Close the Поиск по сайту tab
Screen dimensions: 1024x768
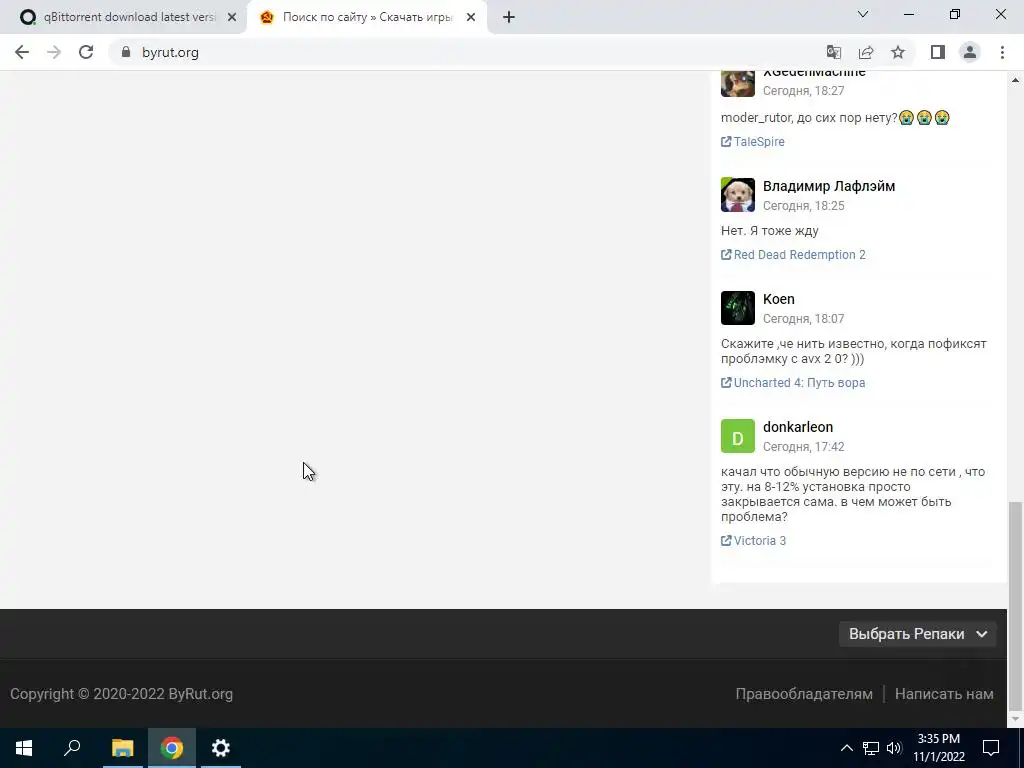[471, 18]
